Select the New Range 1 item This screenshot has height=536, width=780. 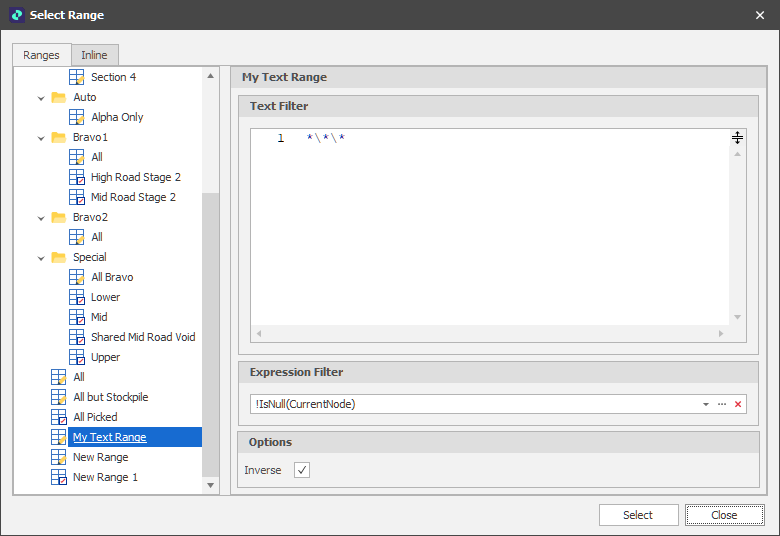pos(105,477)
